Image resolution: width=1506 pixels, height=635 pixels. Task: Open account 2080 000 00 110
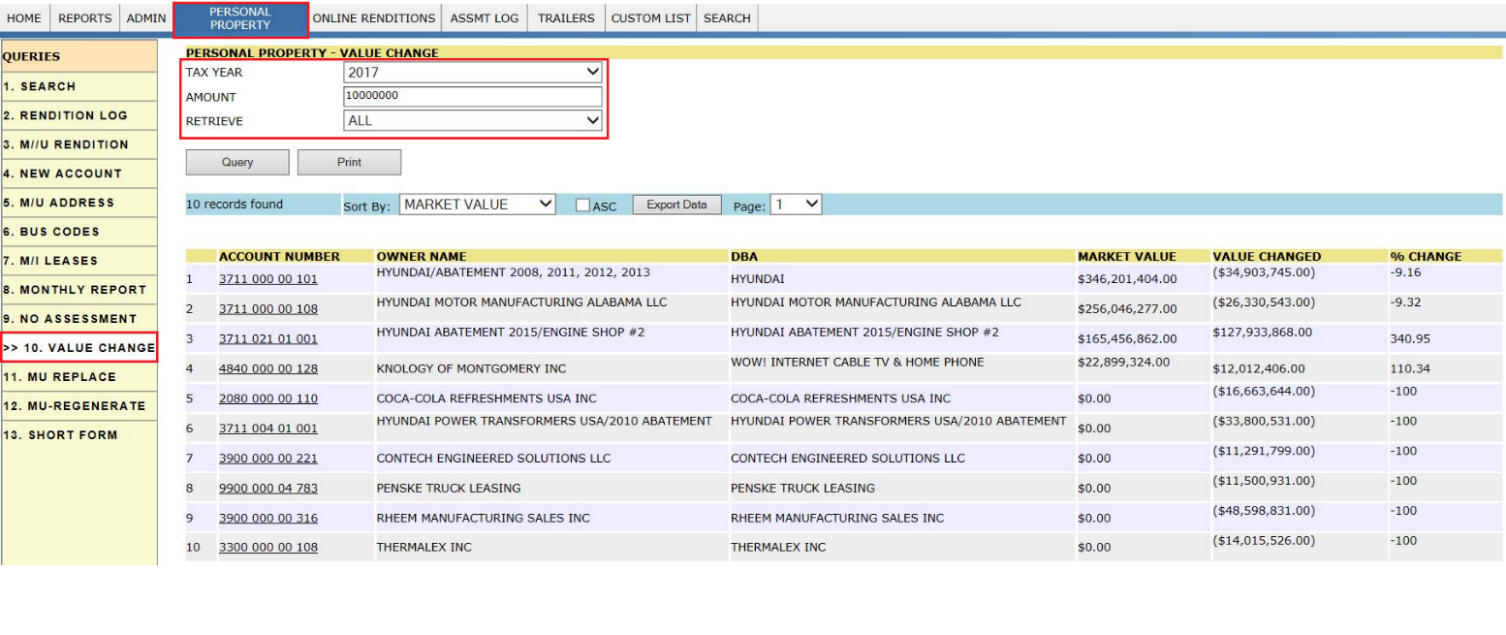tap(268, 398)
